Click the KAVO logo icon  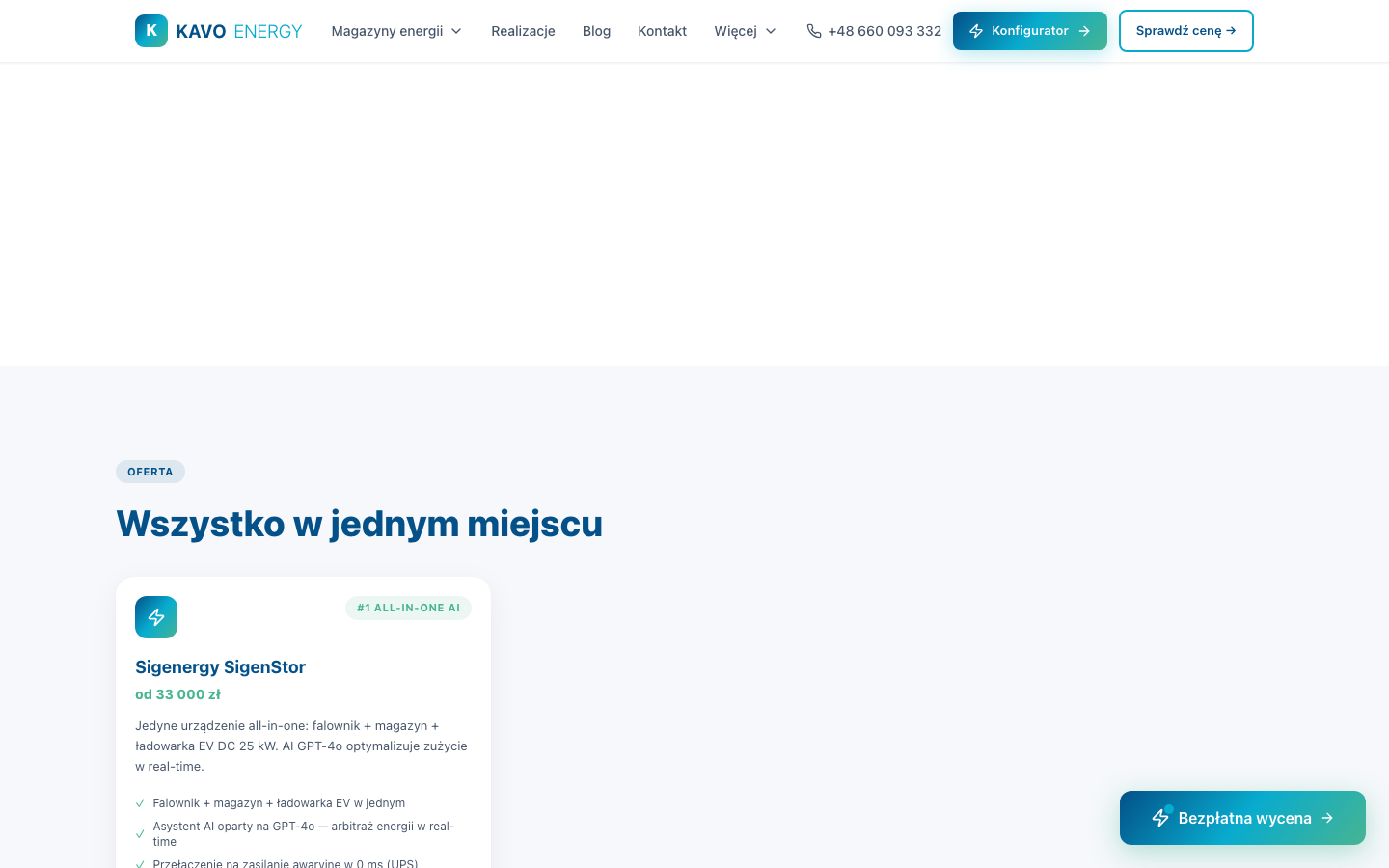[151, 31]
